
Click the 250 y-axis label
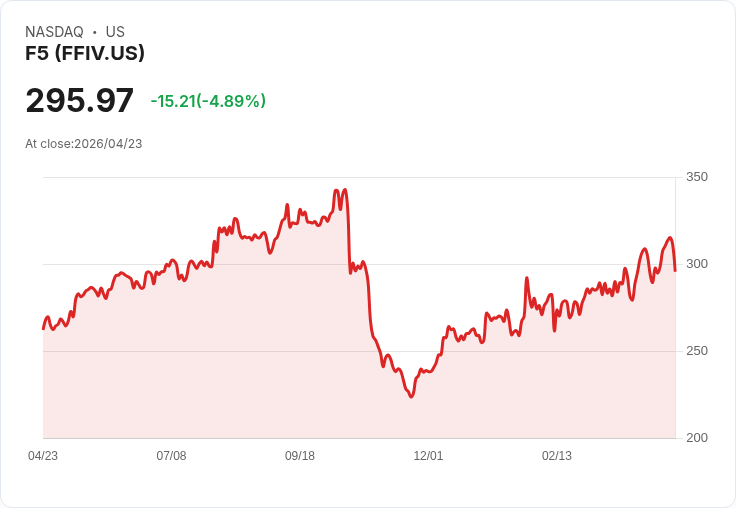pyautogui.click(x=696, y=351)
